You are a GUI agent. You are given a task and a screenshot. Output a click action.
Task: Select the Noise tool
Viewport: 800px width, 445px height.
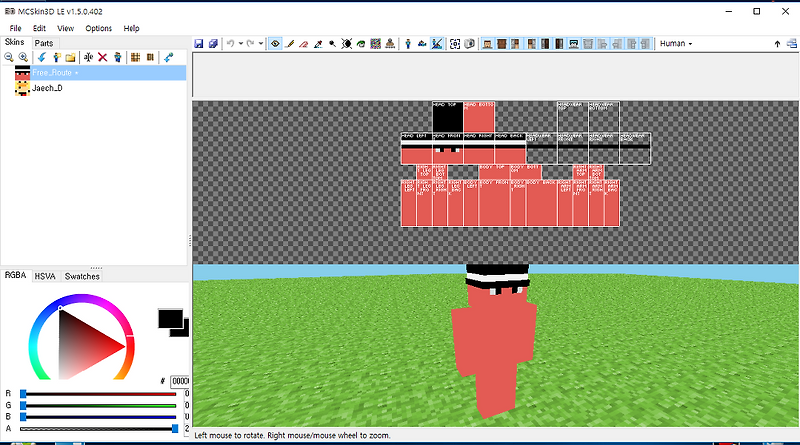point(376,44)
